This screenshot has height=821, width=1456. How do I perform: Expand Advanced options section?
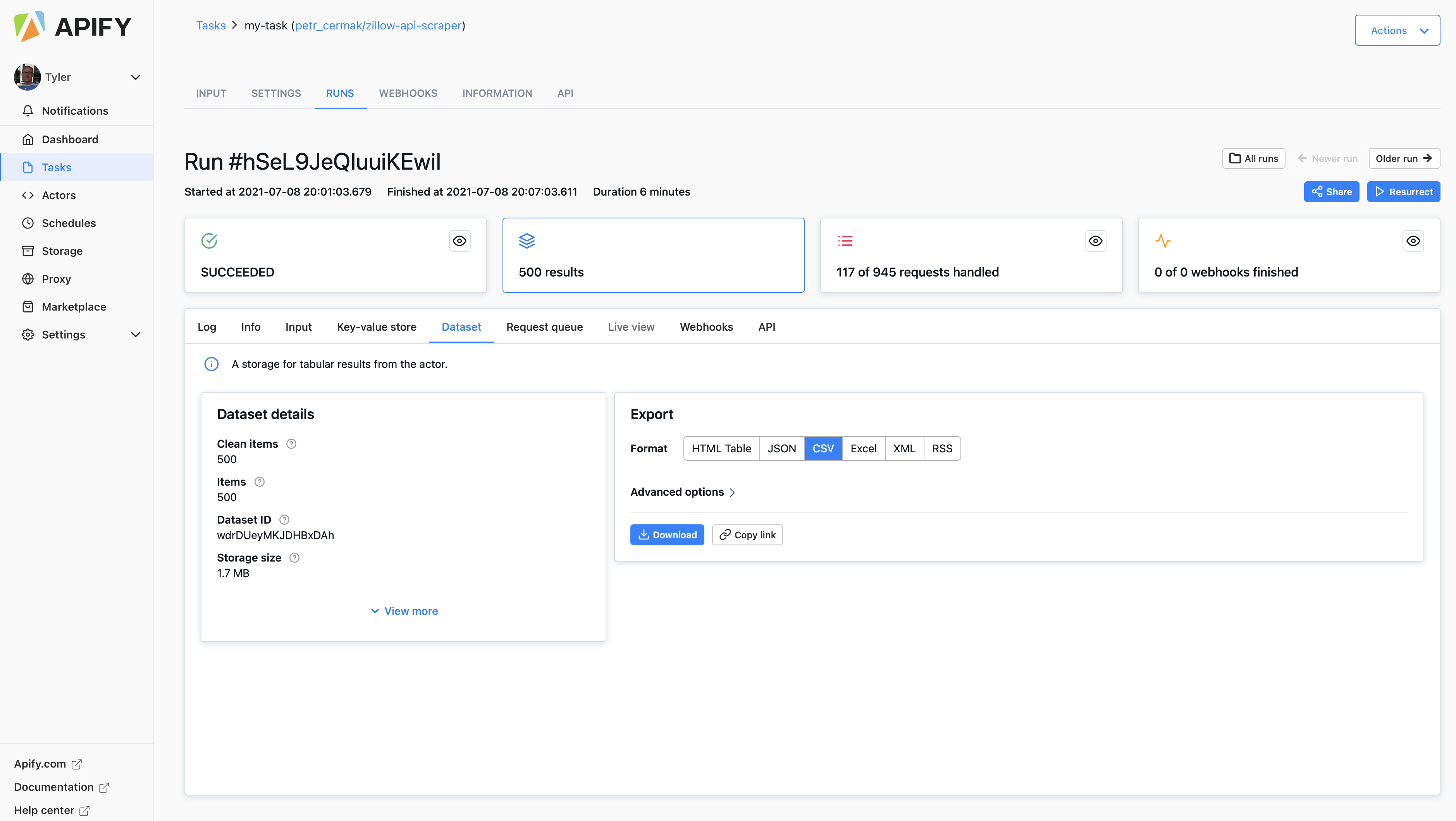[683, 491]
